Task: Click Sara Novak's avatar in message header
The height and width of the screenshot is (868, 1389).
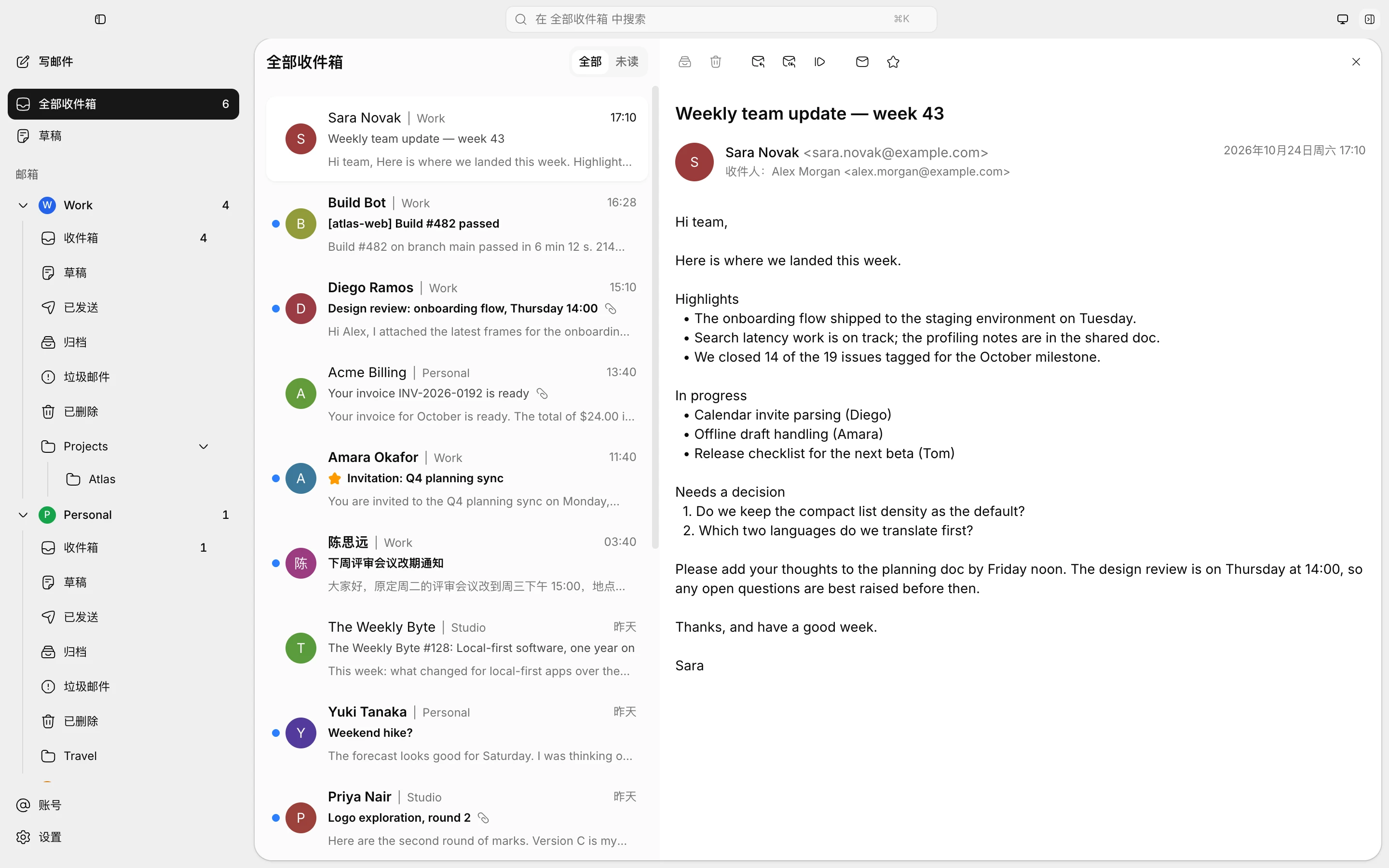Action: (694, 162)
